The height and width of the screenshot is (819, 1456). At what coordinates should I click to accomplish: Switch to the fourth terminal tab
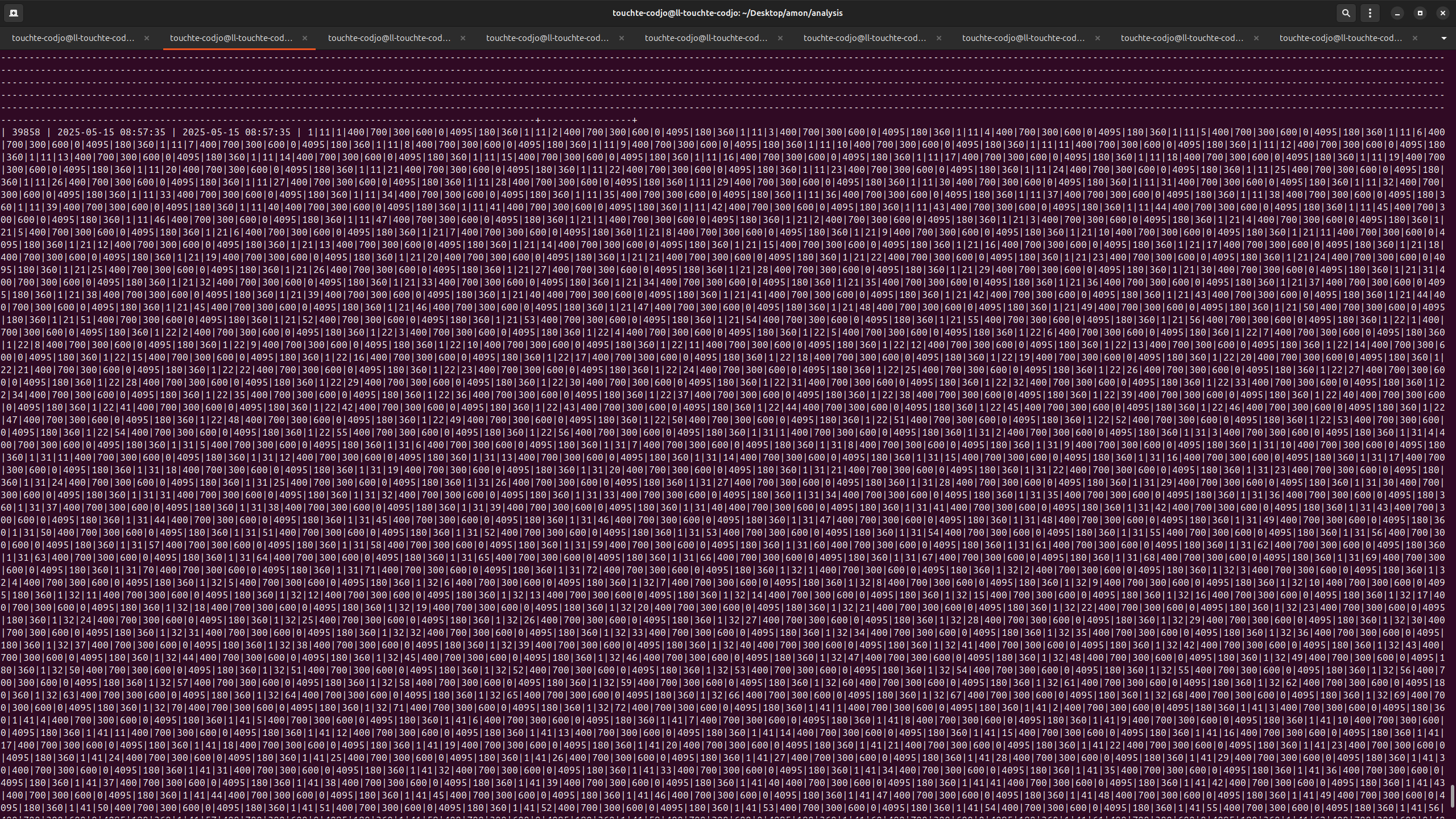(547, 38)
